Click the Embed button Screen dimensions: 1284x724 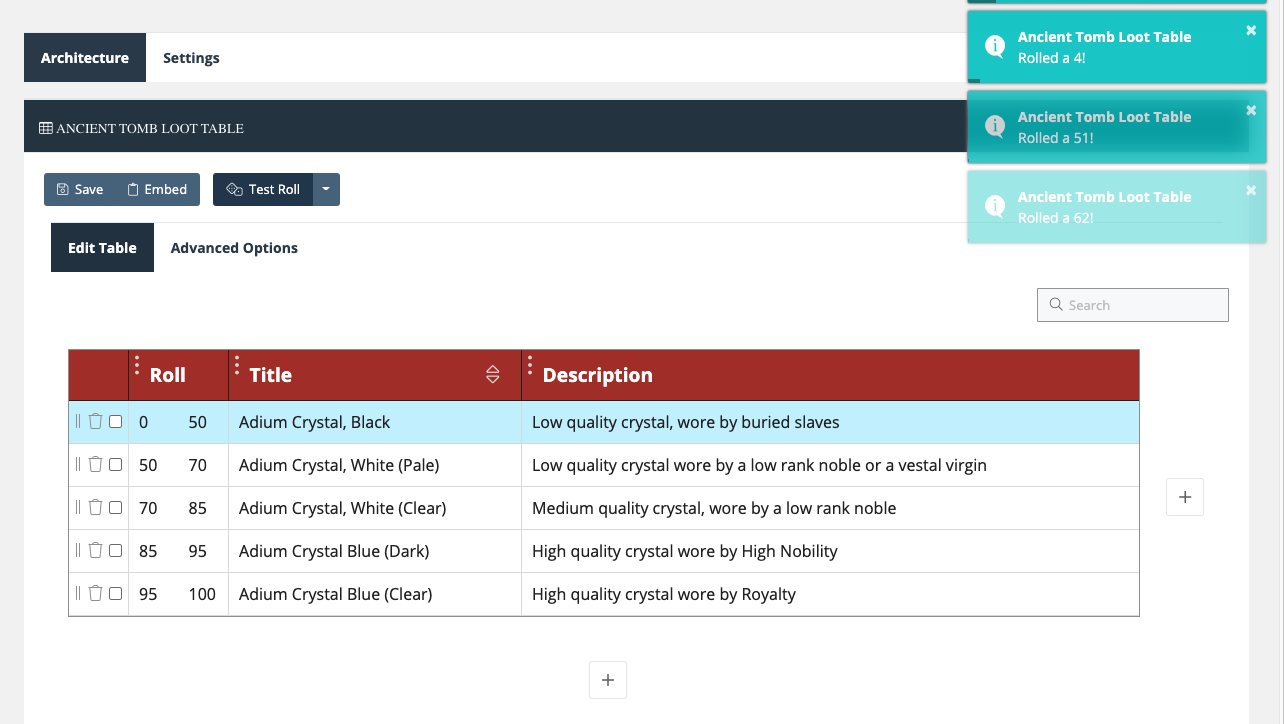[157, 190]
